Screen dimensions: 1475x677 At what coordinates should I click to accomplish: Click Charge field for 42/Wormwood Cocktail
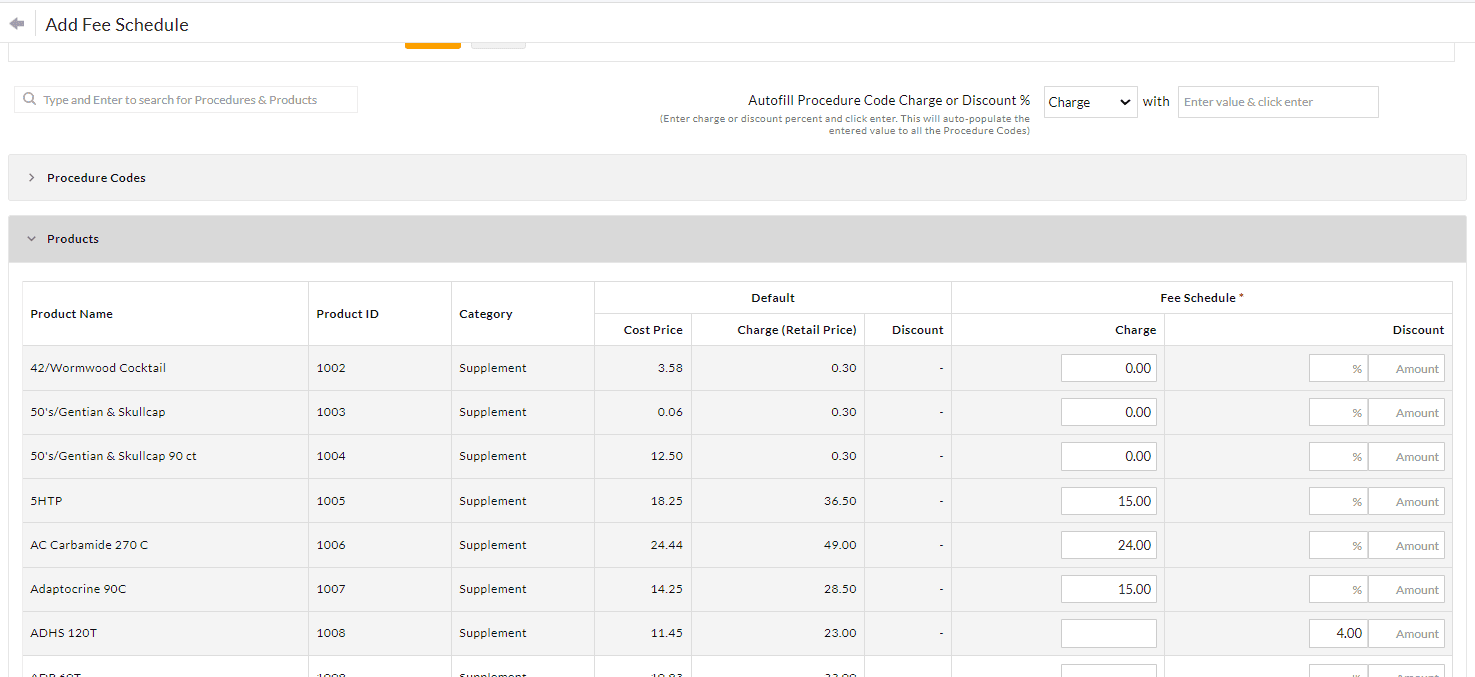click(1108, 367)
